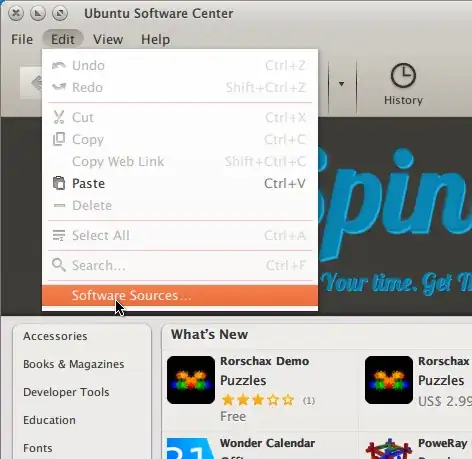Open the File menu

[22, 39]
